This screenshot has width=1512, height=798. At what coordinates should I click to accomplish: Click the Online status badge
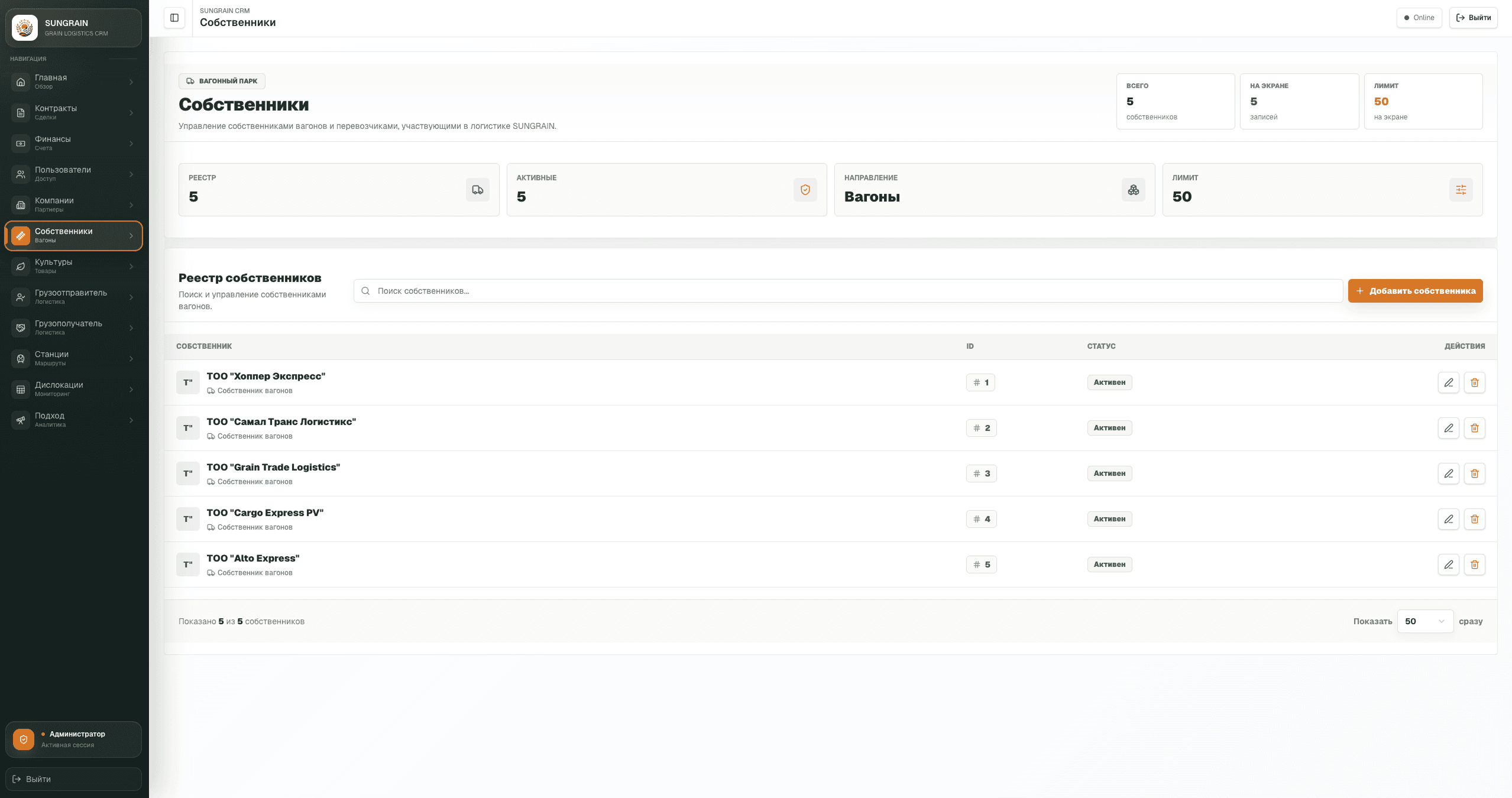pyautogui.click(x=1419, y=18)
